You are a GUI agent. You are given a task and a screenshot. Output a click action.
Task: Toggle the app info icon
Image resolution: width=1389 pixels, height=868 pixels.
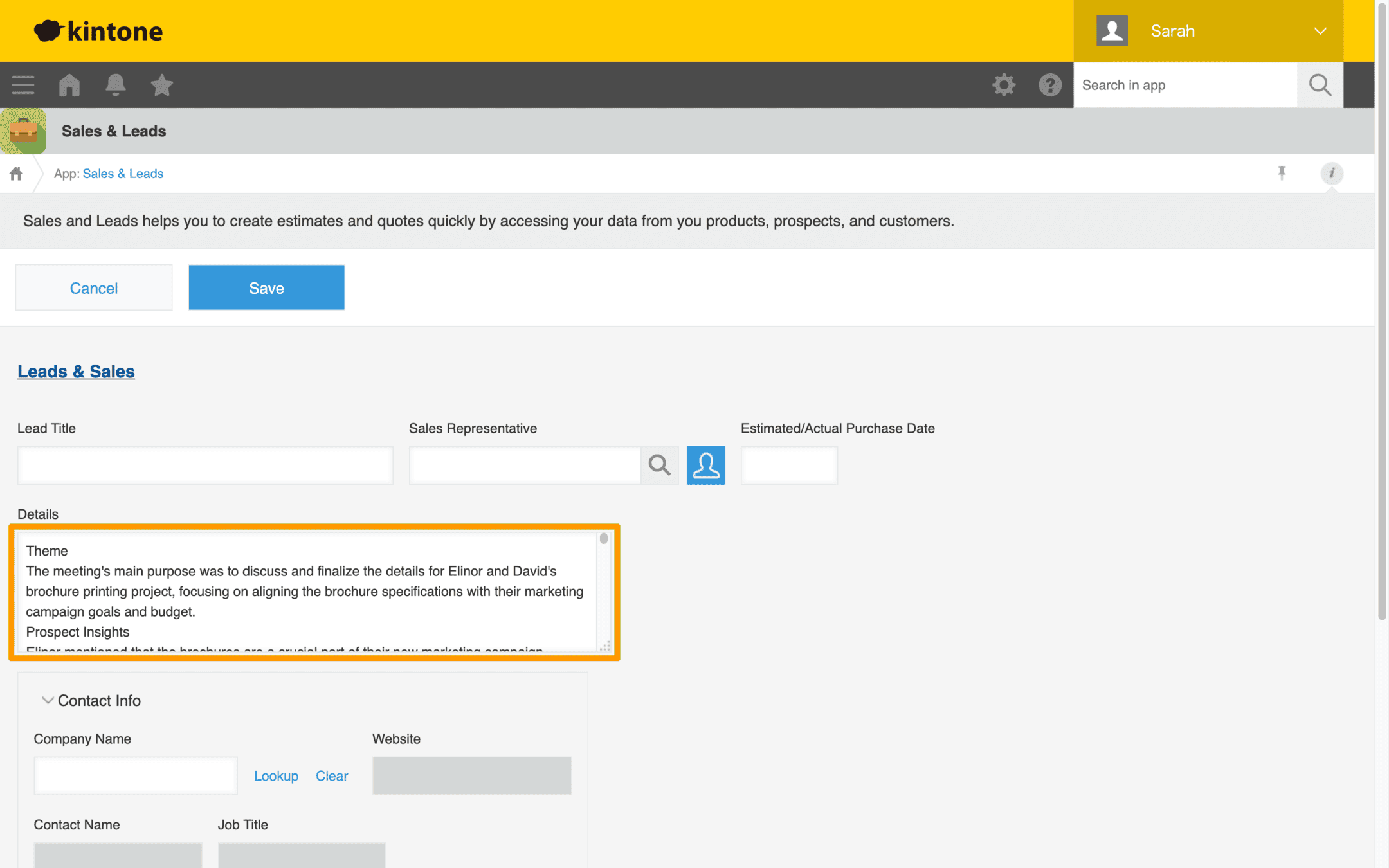pos(1332,173)
